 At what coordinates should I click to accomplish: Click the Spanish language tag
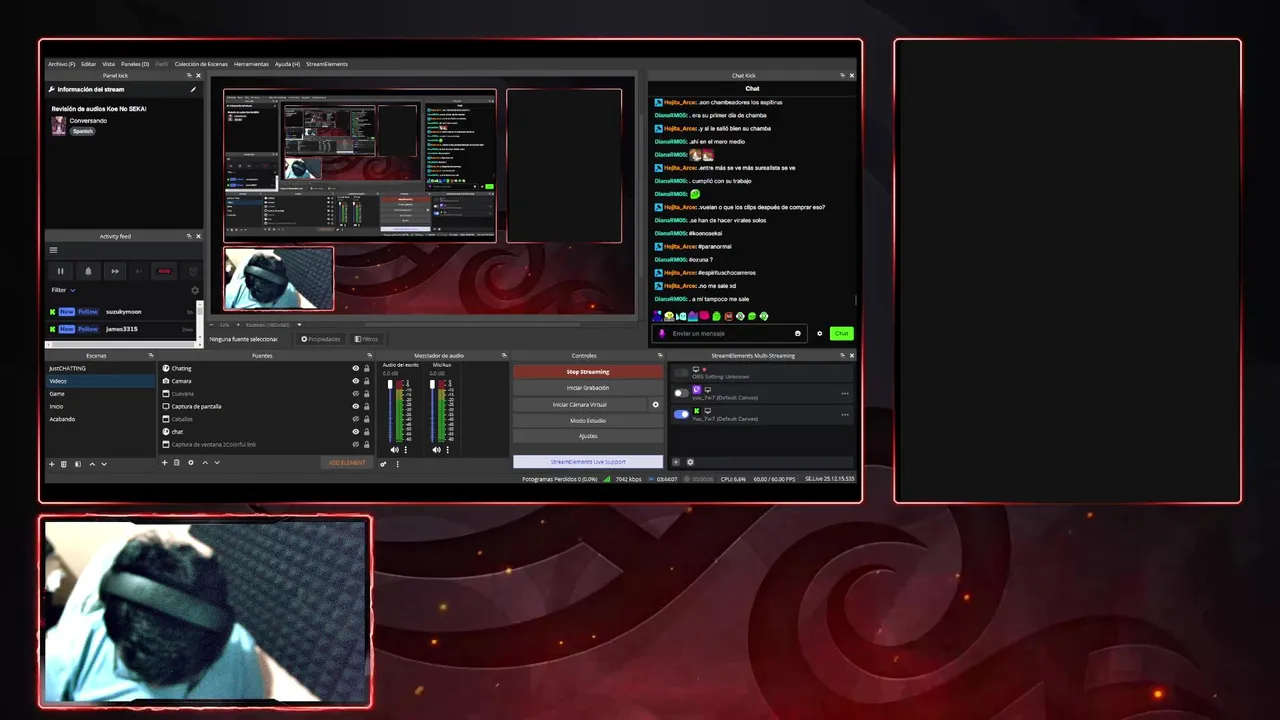82,131
